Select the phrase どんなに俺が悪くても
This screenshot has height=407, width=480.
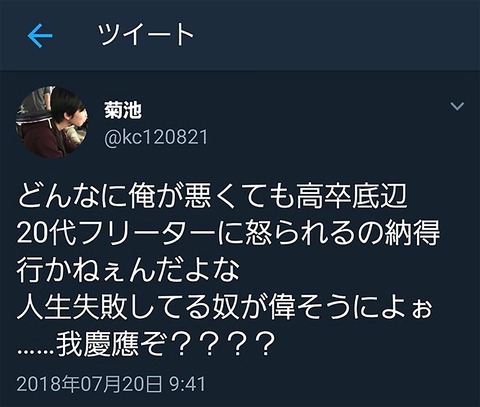[x=156, y=196]
